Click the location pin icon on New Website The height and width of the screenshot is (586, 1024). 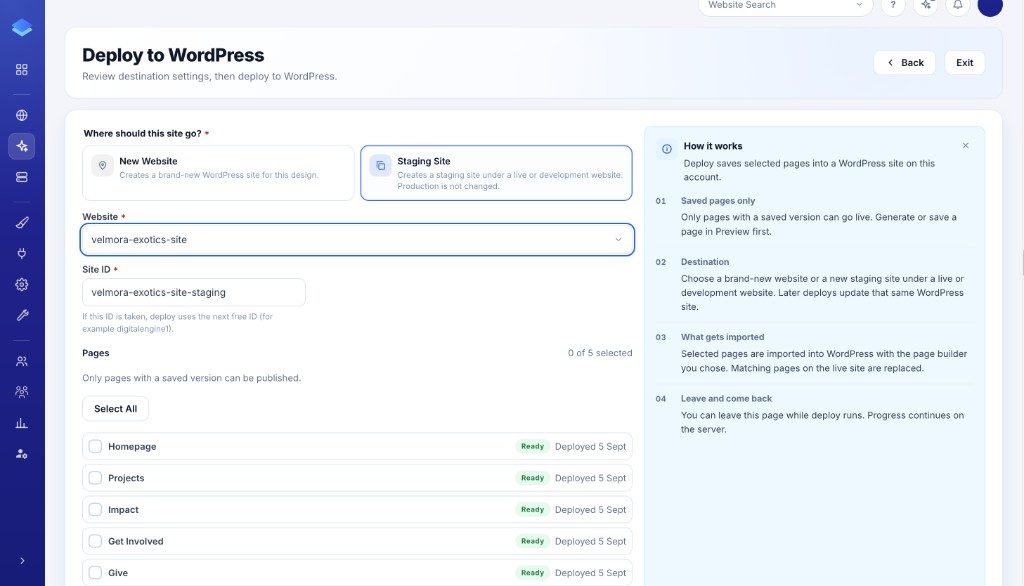click(x=103, y=166)
